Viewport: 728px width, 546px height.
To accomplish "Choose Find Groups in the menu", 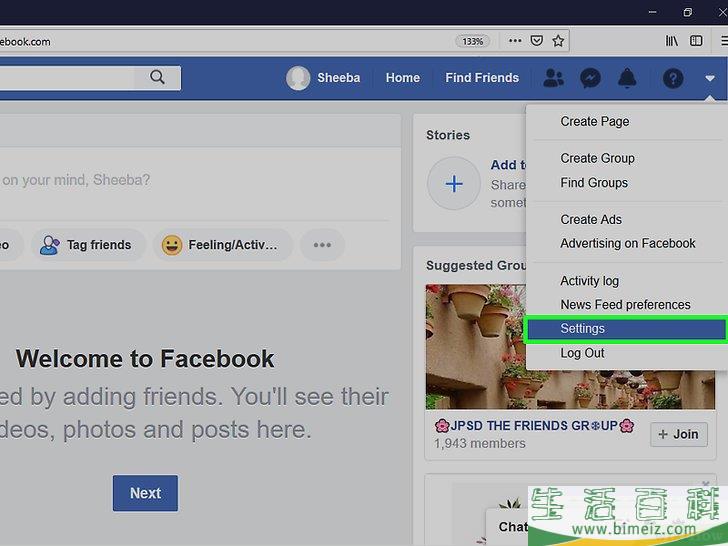I will click(x=594, y=183).
